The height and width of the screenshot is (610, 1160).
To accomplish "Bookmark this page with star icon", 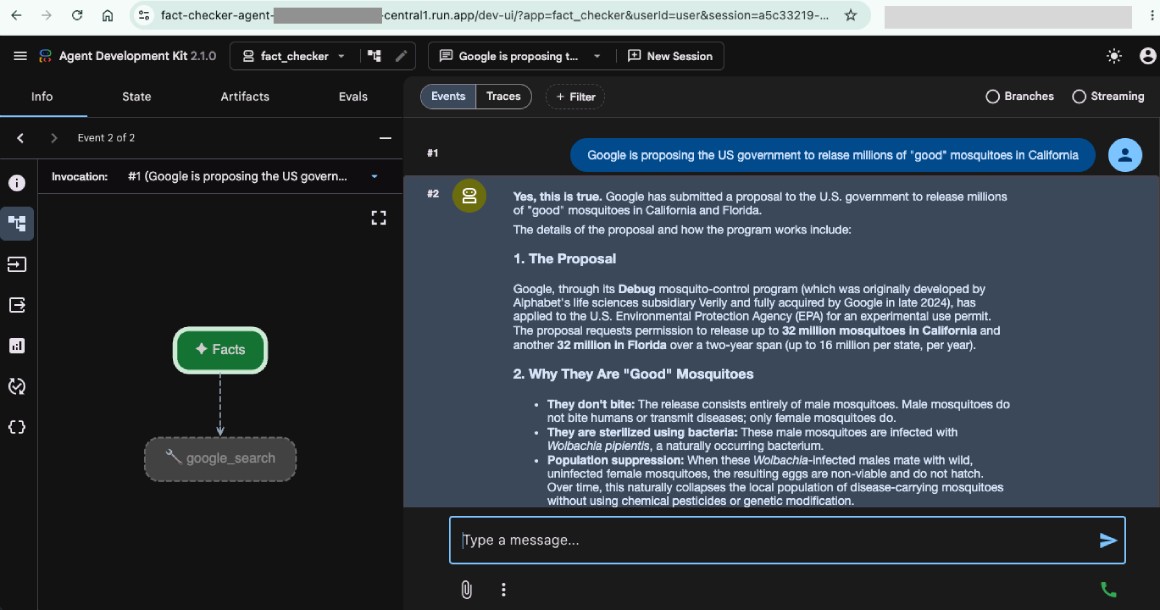I will click(x=851, y=16).
